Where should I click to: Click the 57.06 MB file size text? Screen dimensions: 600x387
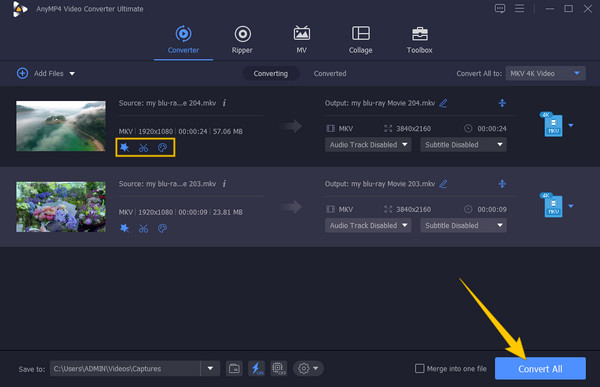coord(228,131)
